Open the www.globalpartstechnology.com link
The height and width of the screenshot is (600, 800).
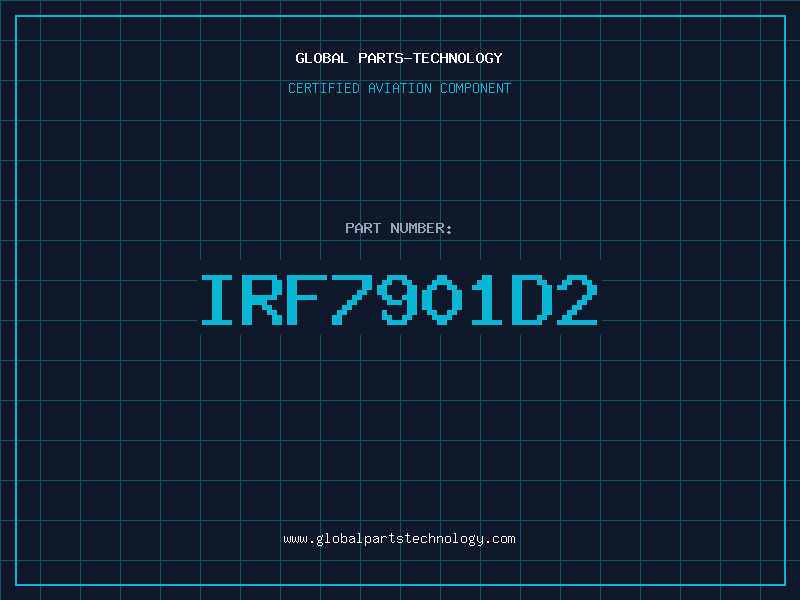399,539
